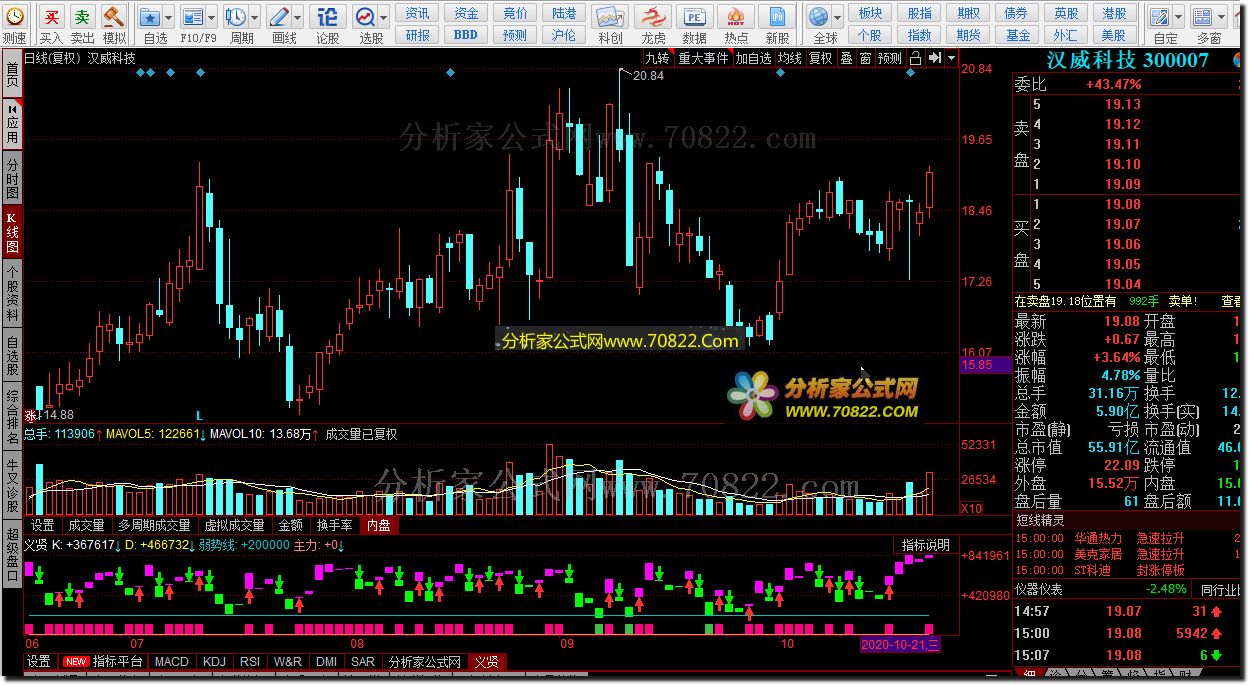Viewport: 1250px width, 685px height.
Task: Toggle 复权 price adjustment in chart header
Action: pyautogui.click(x=821, y=58)
